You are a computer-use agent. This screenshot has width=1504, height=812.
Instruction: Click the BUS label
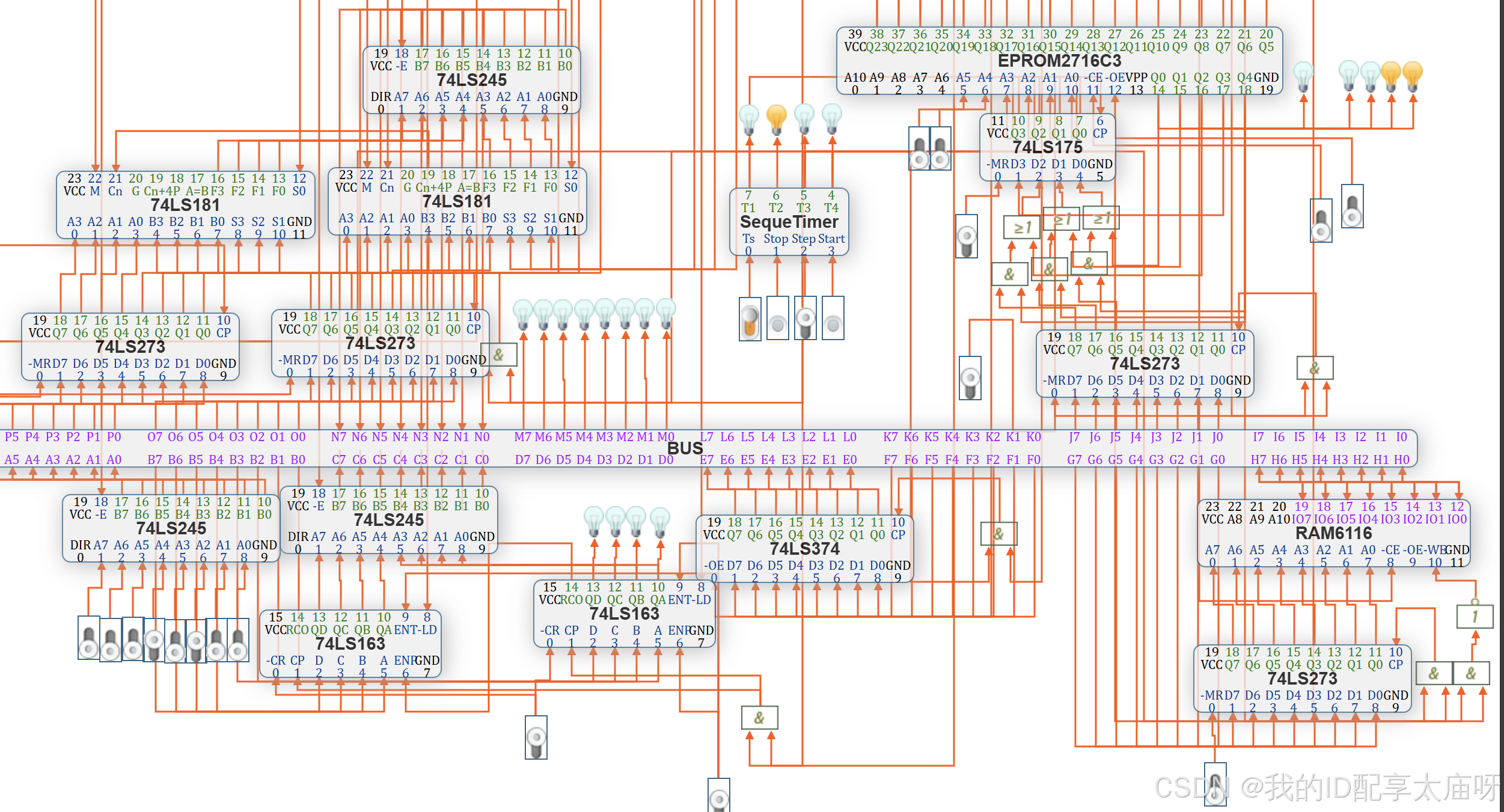click(x=685, y=448)
